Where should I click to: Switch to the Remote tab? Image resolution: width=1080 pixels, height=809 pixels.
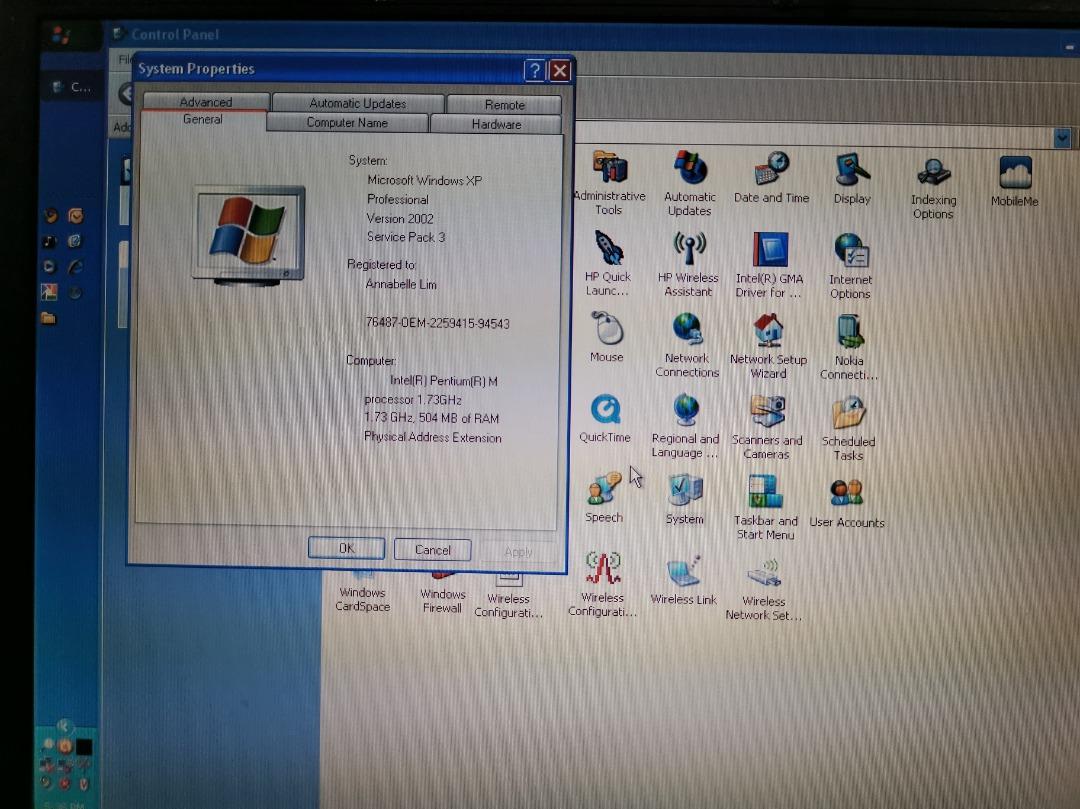click(505, 102)
